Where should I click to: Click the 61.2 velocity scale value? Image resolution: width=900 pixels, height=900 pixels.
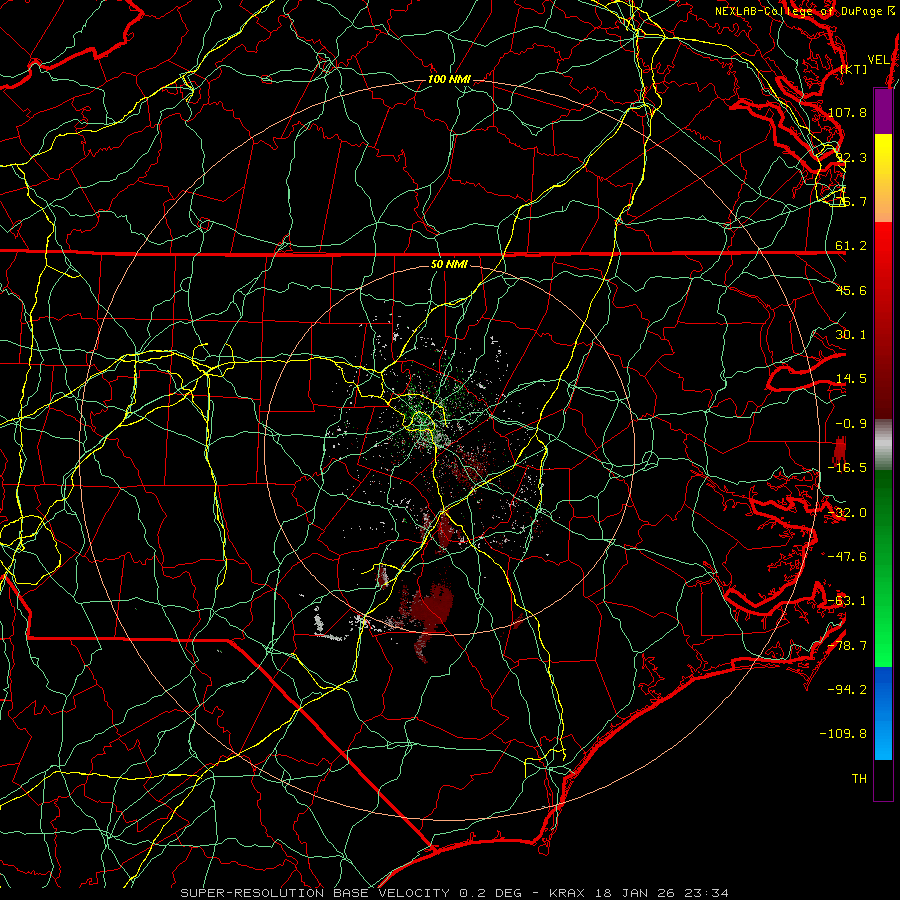[x=851, y=246]
